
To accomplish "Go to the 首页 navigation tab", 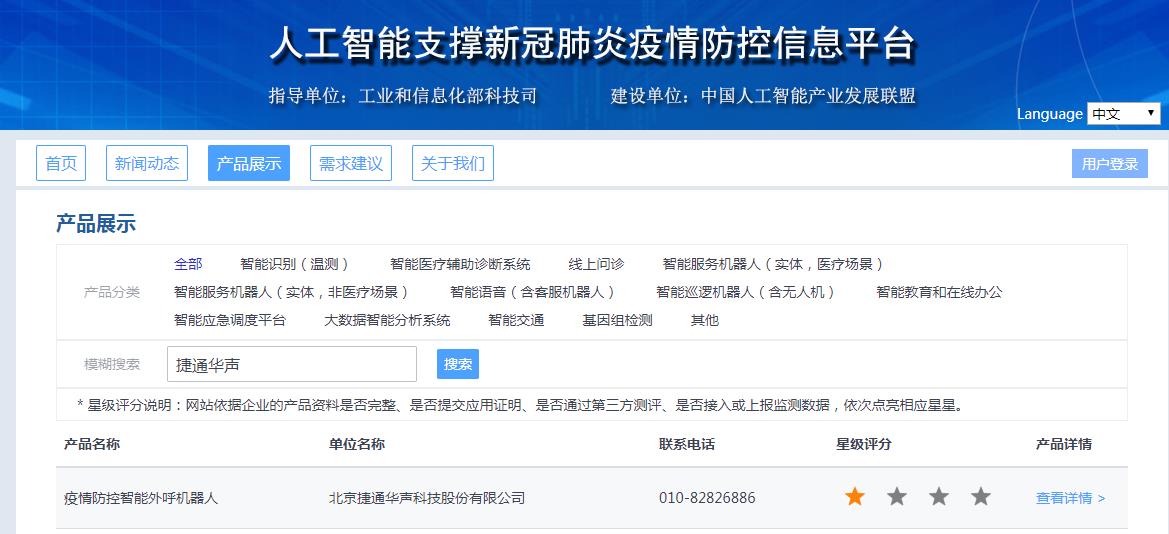I will [61, 164].
